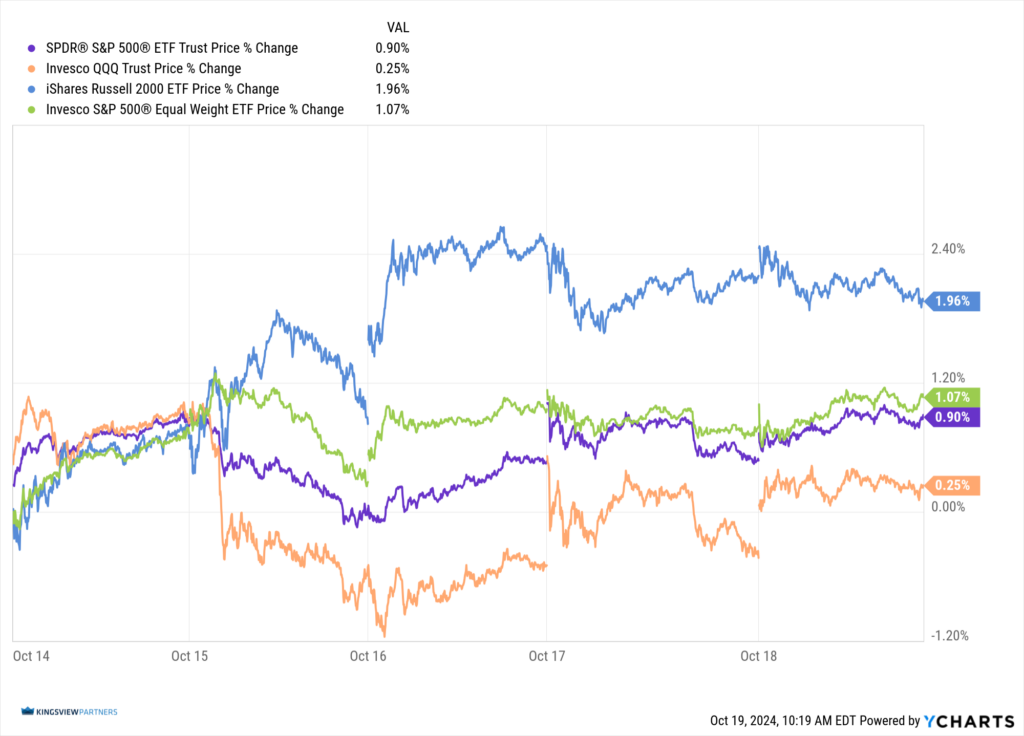Click the blue iShares Russell 2000 legend dot
This screenshot has height=736, width=1024.
pyautogui.click(x=34, y=89)
